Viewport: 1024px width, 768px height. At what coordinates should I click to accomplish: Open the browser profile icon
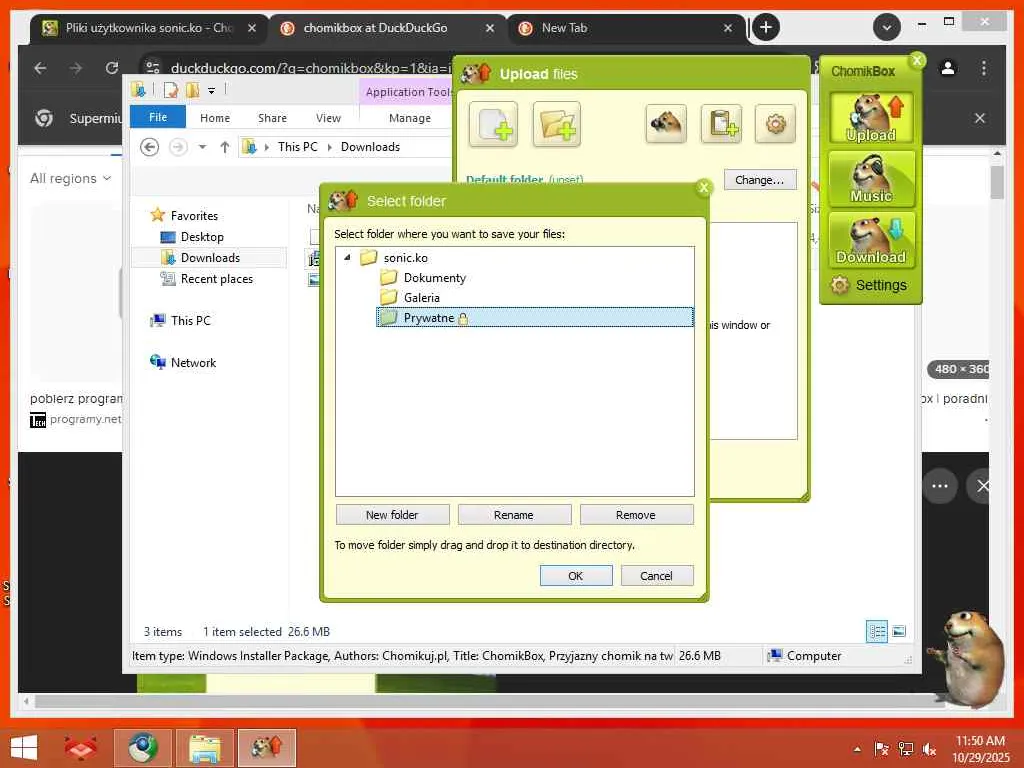[948, 68]
